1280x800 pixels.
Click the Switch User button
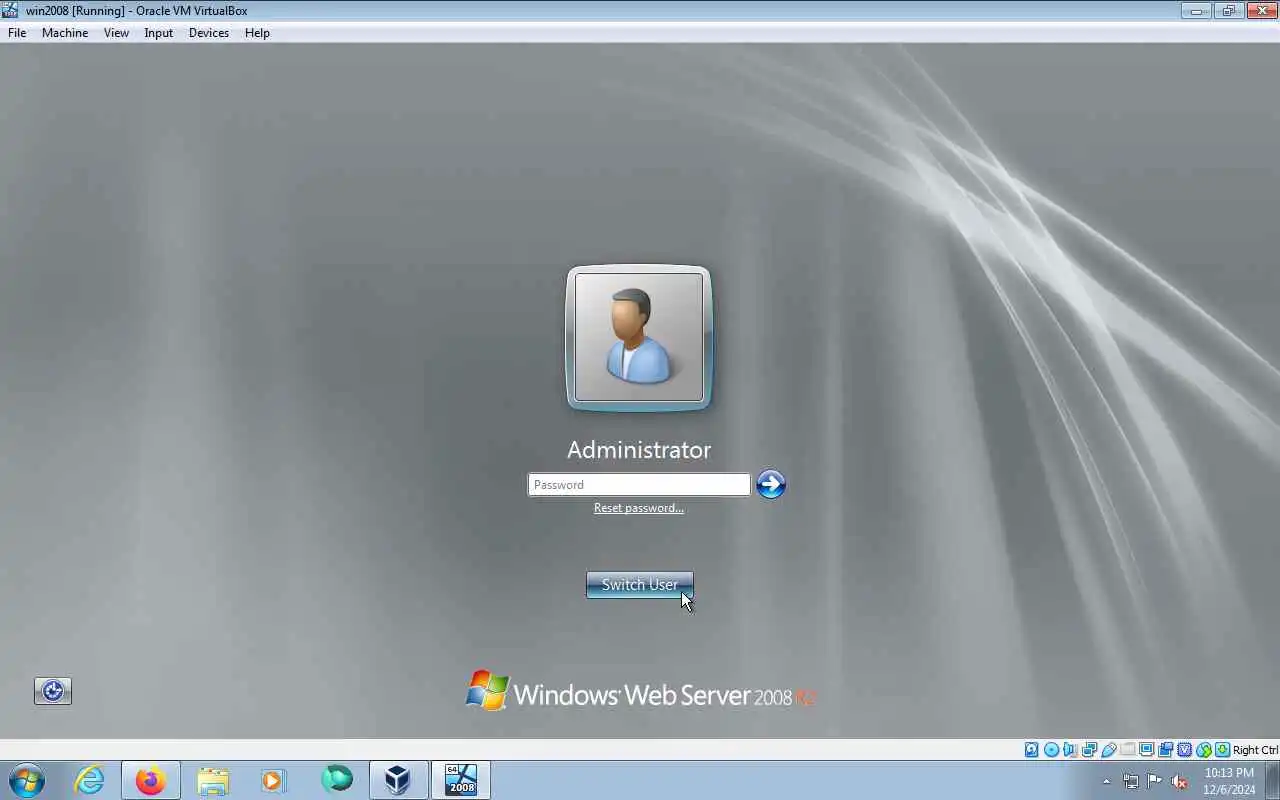point(640,585)
